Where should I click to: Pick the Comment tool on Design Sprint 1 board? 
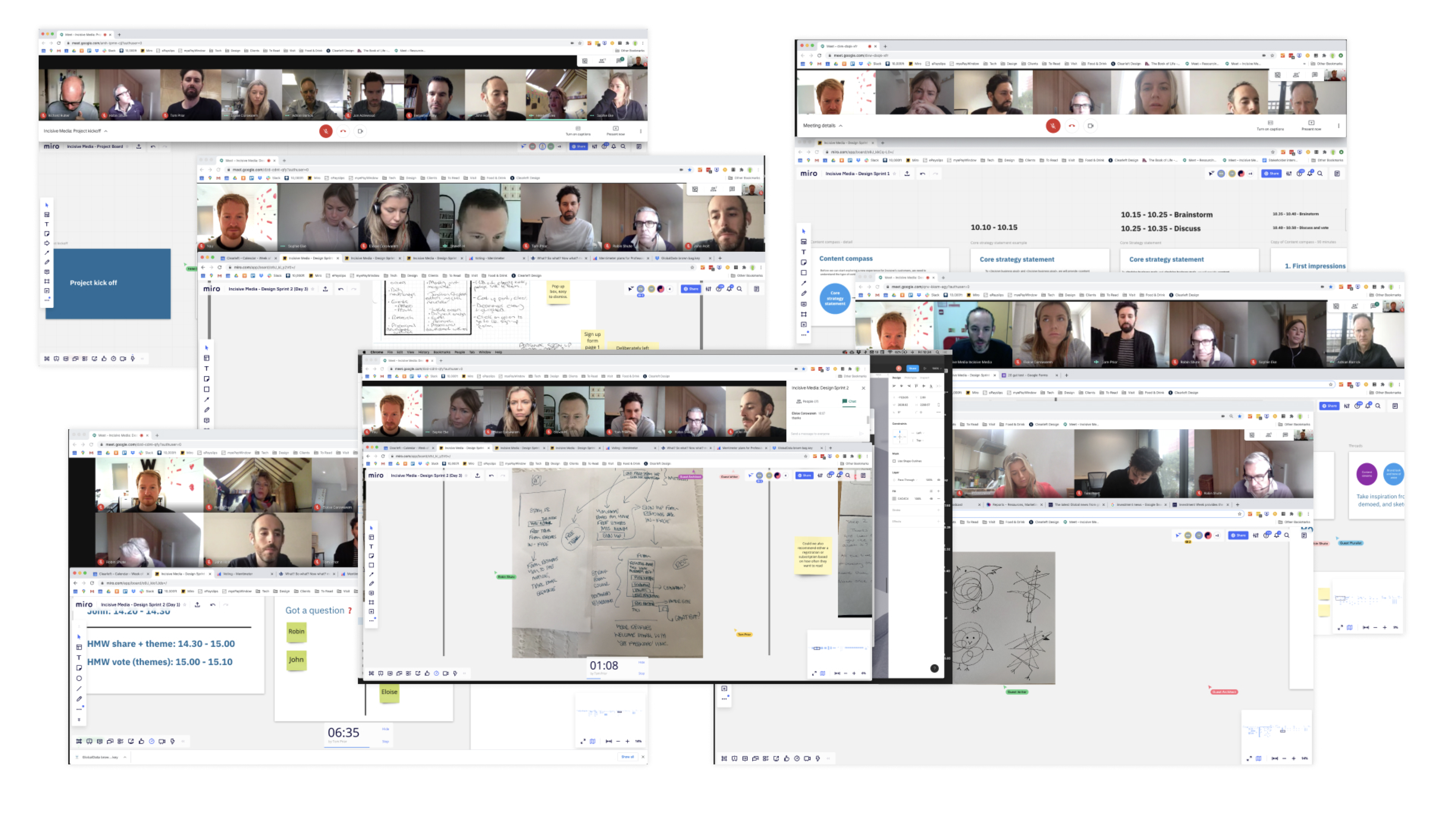(804, 304)
